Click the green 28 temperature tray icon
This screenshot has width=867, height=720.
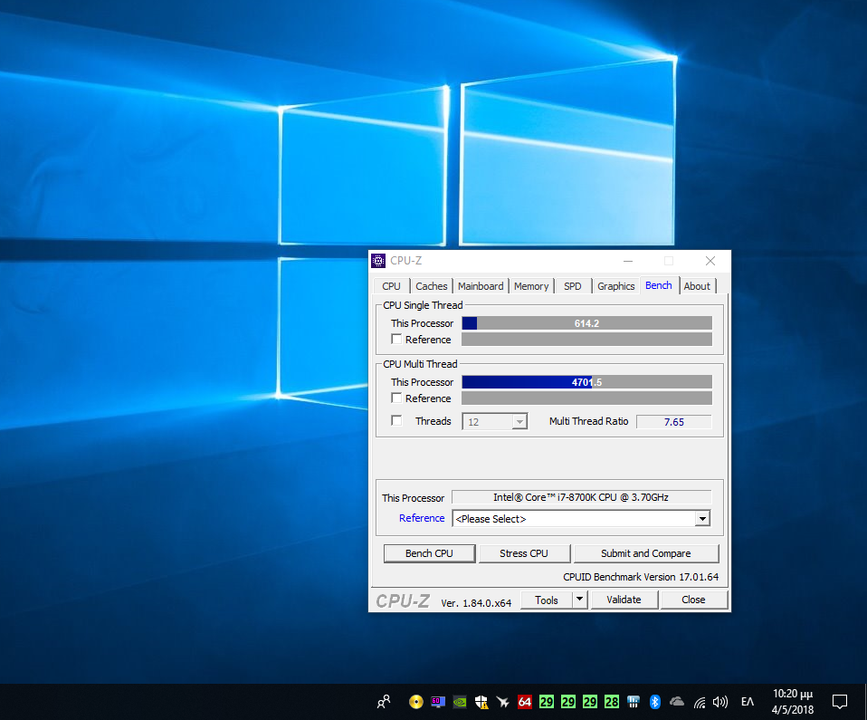coord(612,702)
